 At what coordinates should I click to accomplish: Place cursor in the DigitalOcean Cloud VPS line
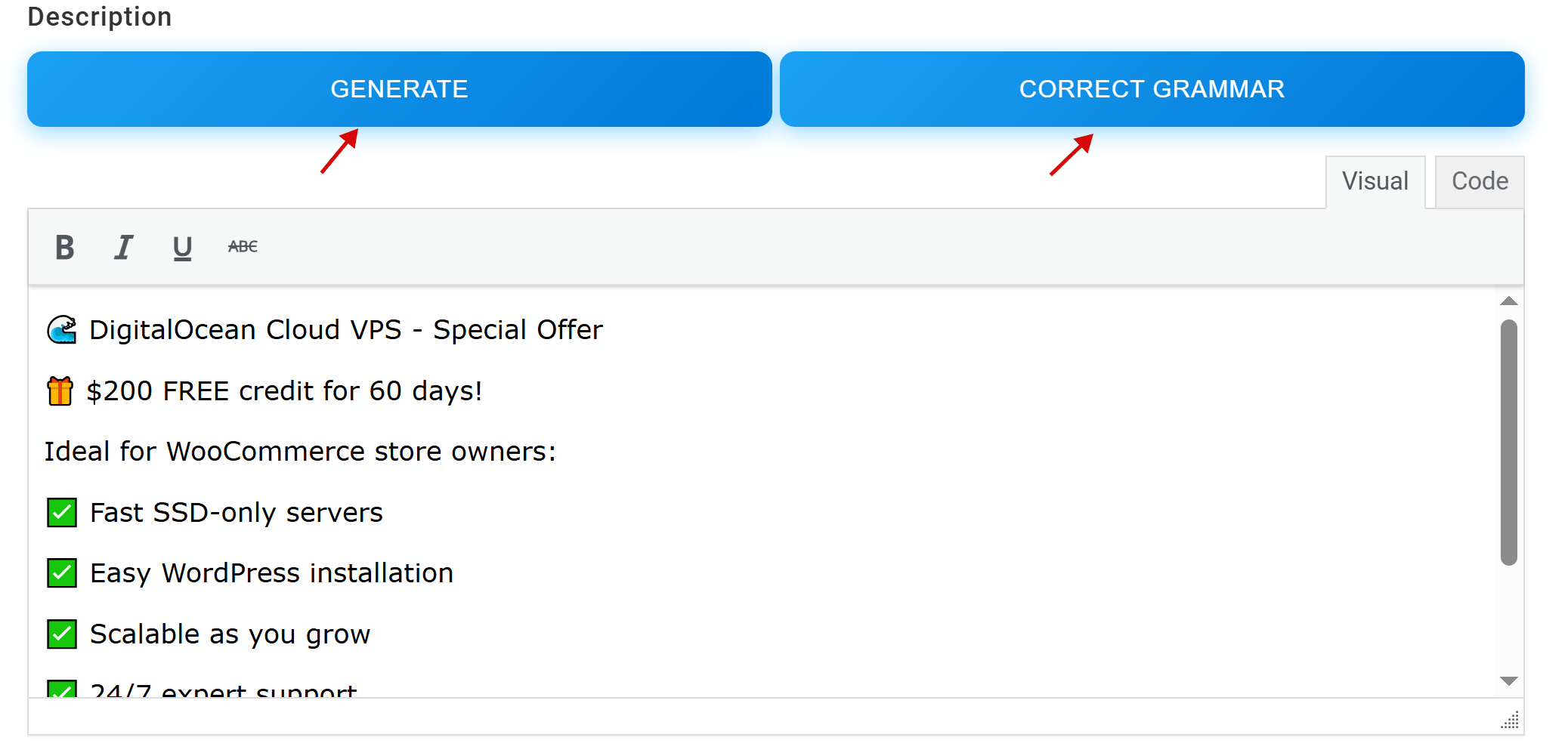coord(346,330)
